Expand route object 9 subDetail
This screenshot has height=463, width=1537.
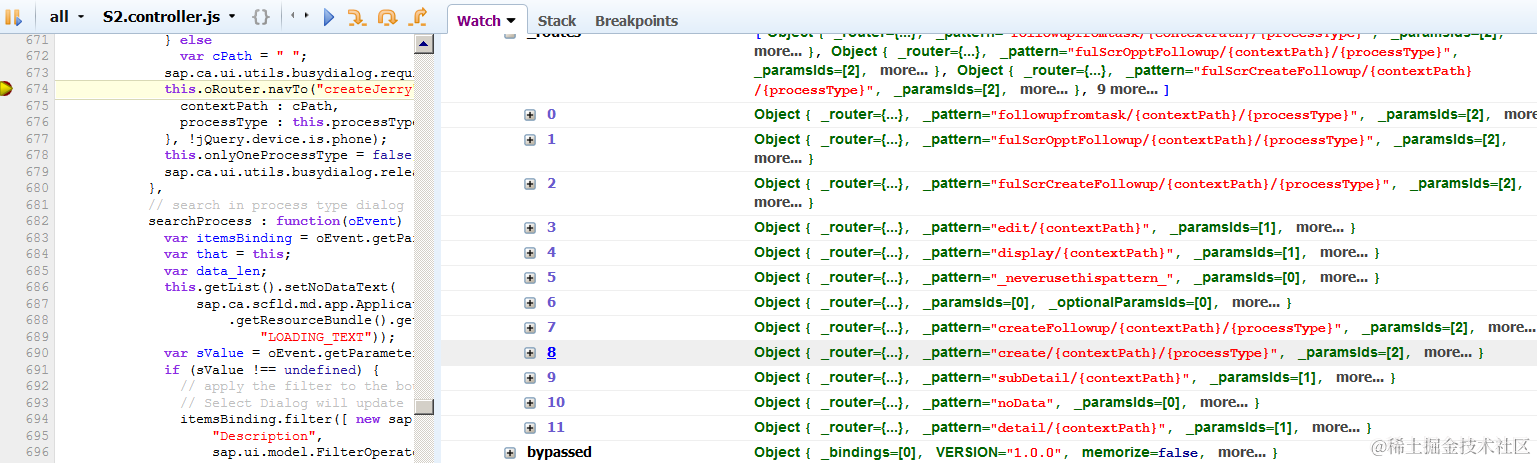tap(530, 378)
